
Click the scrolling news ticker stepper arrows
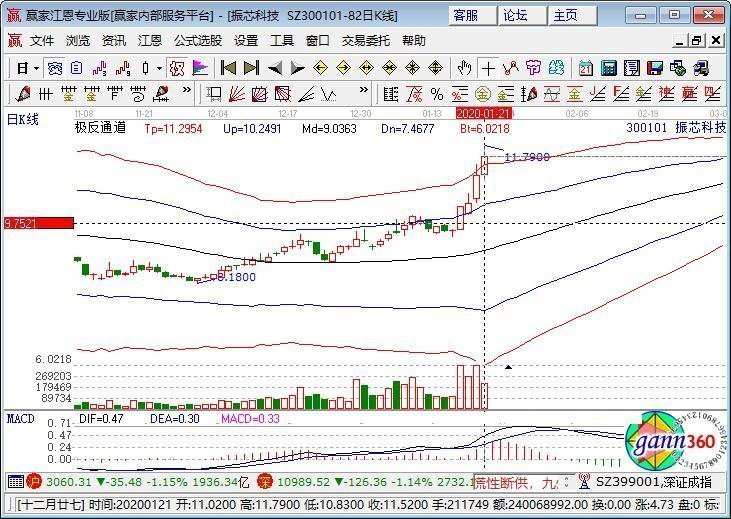coord(567,482)
